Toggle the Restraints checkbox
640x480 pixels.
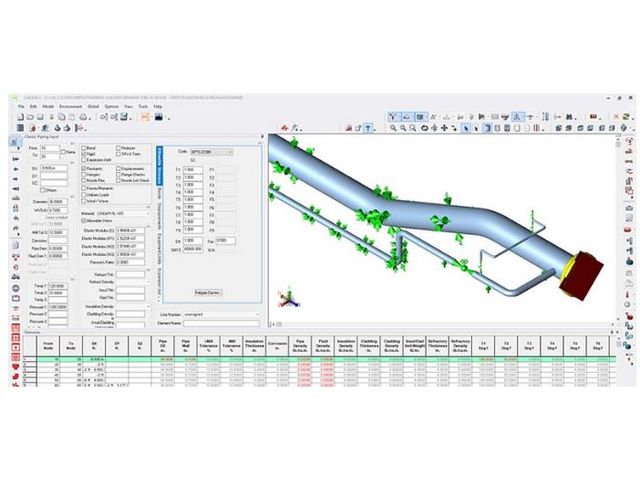(x=83, y=168)
